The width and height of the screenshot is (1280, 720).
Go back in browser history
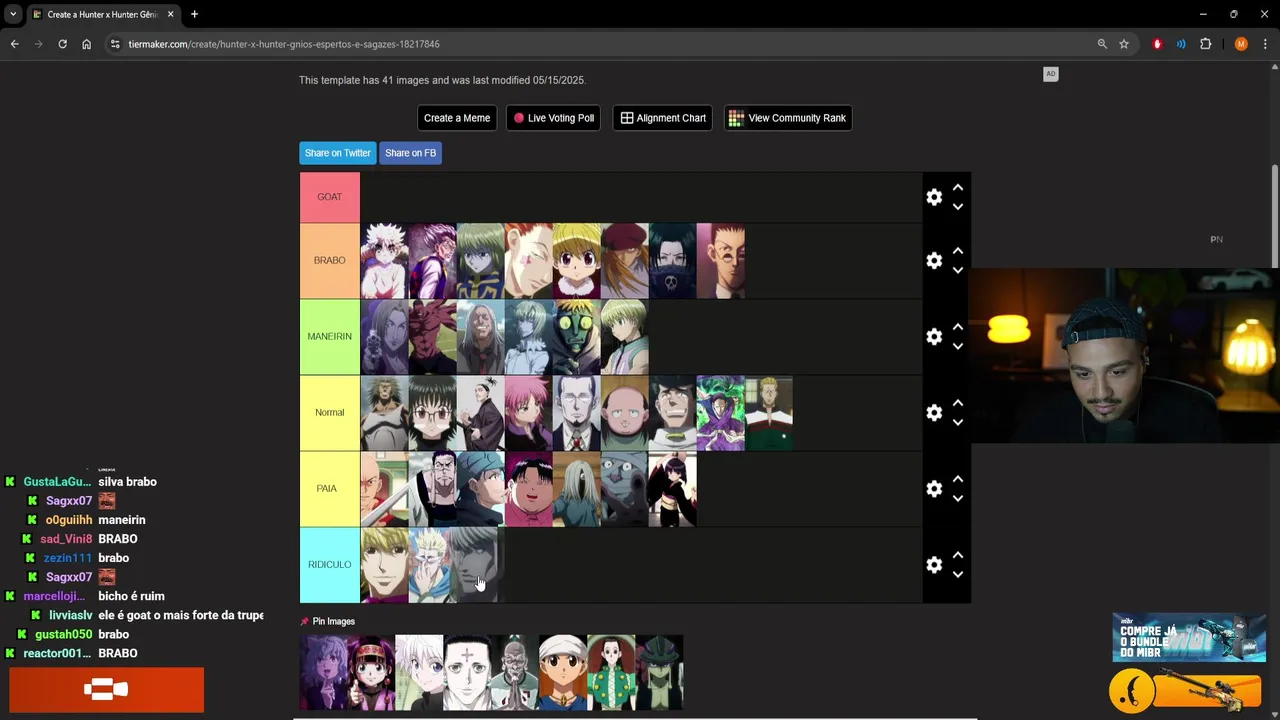click(14, 44)
